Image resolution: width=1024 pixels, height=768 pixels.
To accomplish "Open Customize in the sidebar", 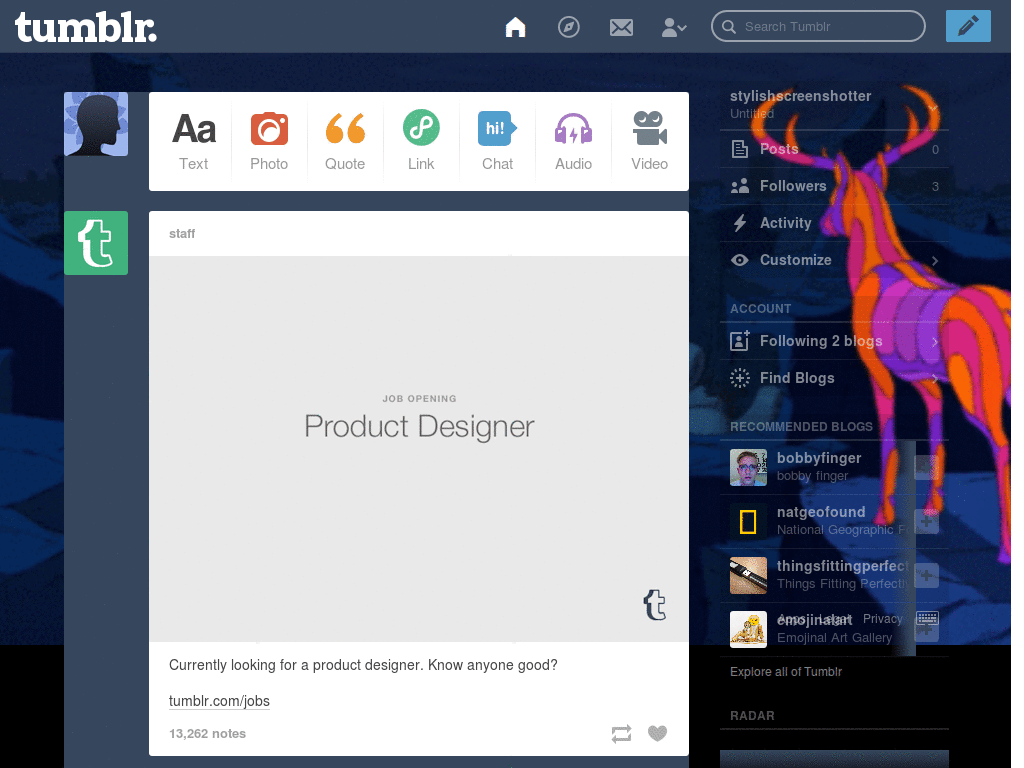I will [834, 260].
